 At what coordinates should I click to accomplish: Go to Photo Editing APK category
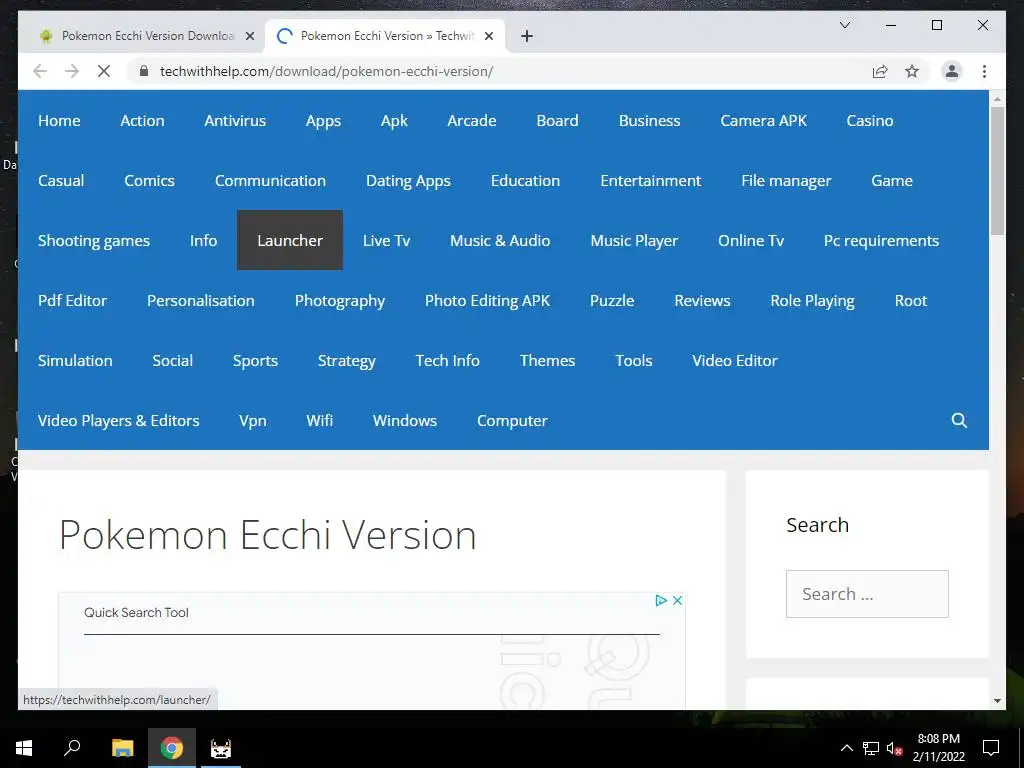pyautogui.click(x=487, y=300)
